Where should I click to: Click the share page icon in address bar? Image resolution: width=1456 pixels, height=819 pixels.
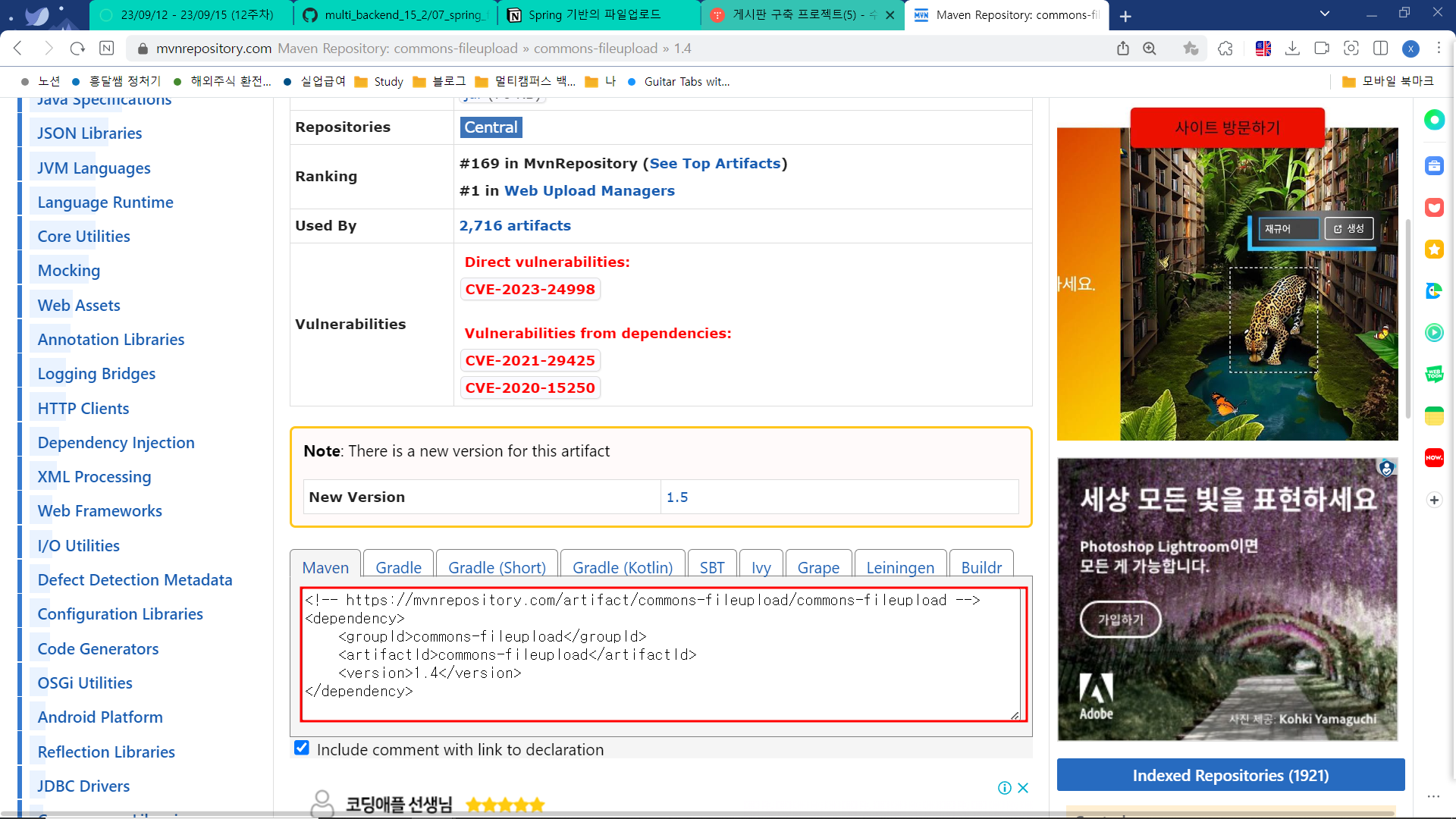click(1123, 49)
